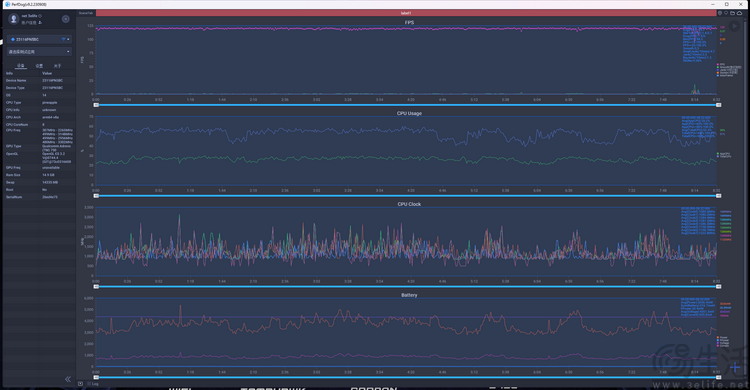Open the cloud upload icon in top toolbar
Viewport: 750px width, 390px height.
click(x=739, y=13)
